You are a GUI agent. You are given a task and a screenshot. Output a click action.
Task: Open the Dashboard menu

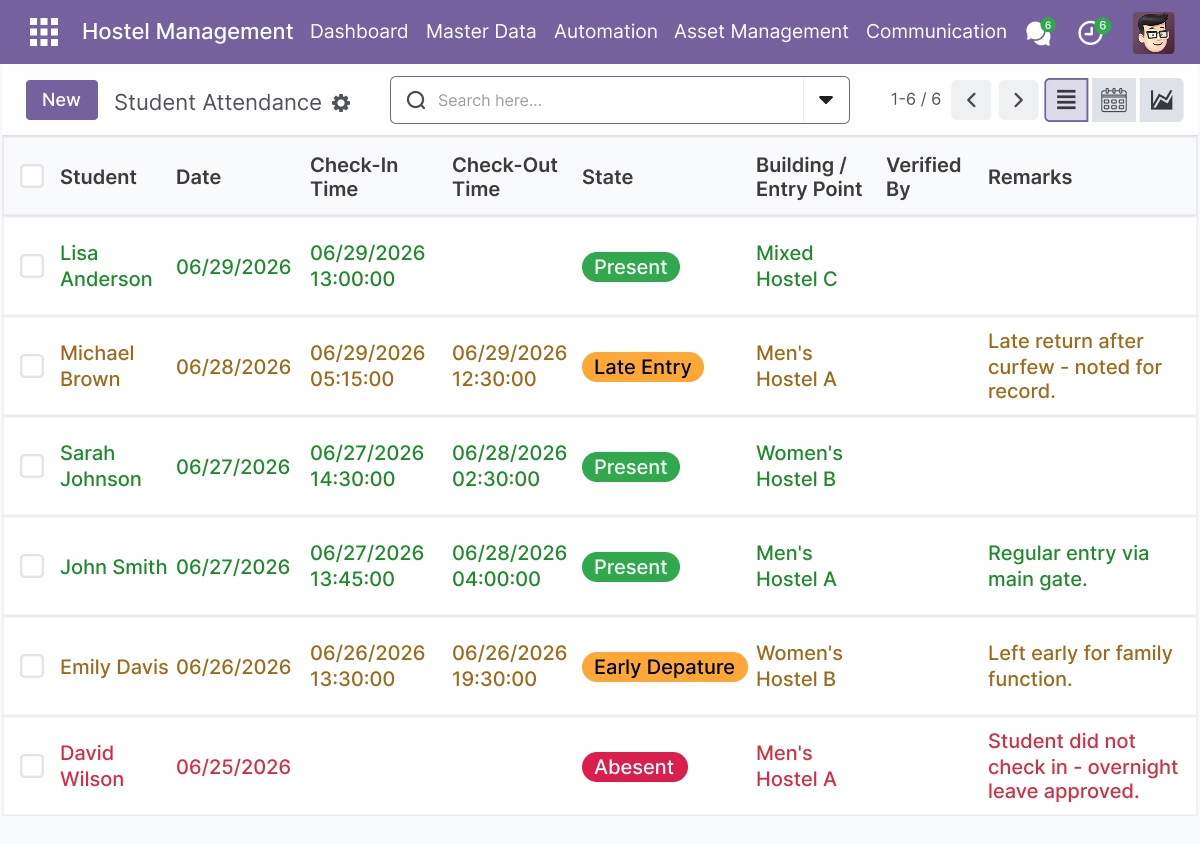tap(359, 32)
